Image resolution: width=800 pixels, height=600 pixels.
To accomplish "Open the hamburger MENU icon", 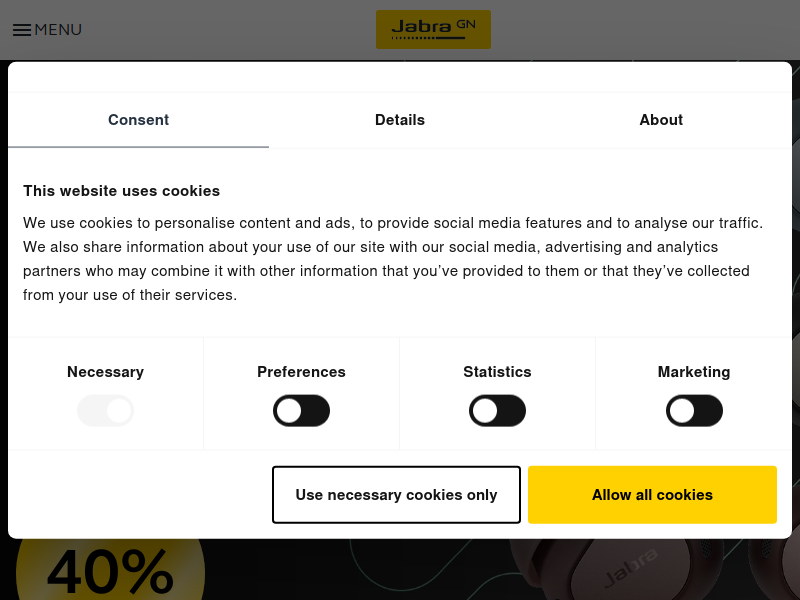I will [22, 30].
